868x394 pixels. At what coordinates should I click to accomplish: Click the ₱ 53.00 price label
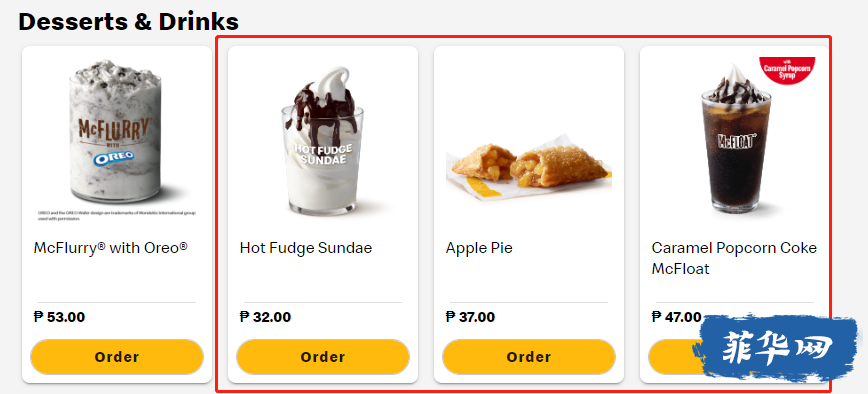point(59,317)
